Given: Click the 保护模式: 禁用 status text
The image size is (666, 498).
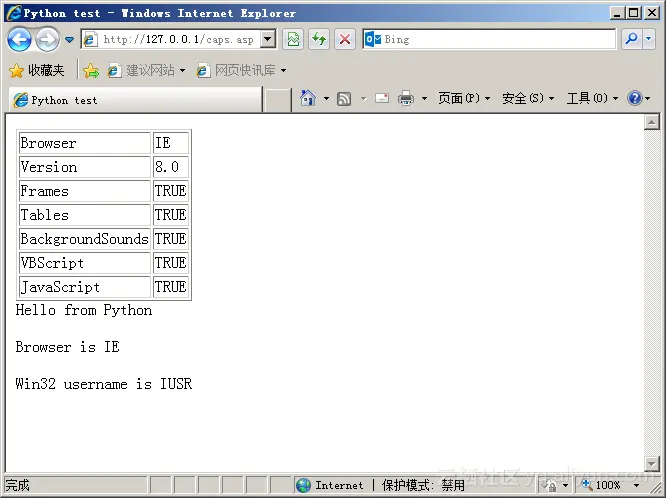Looking at the screenshot, I should tap(423, 485).
